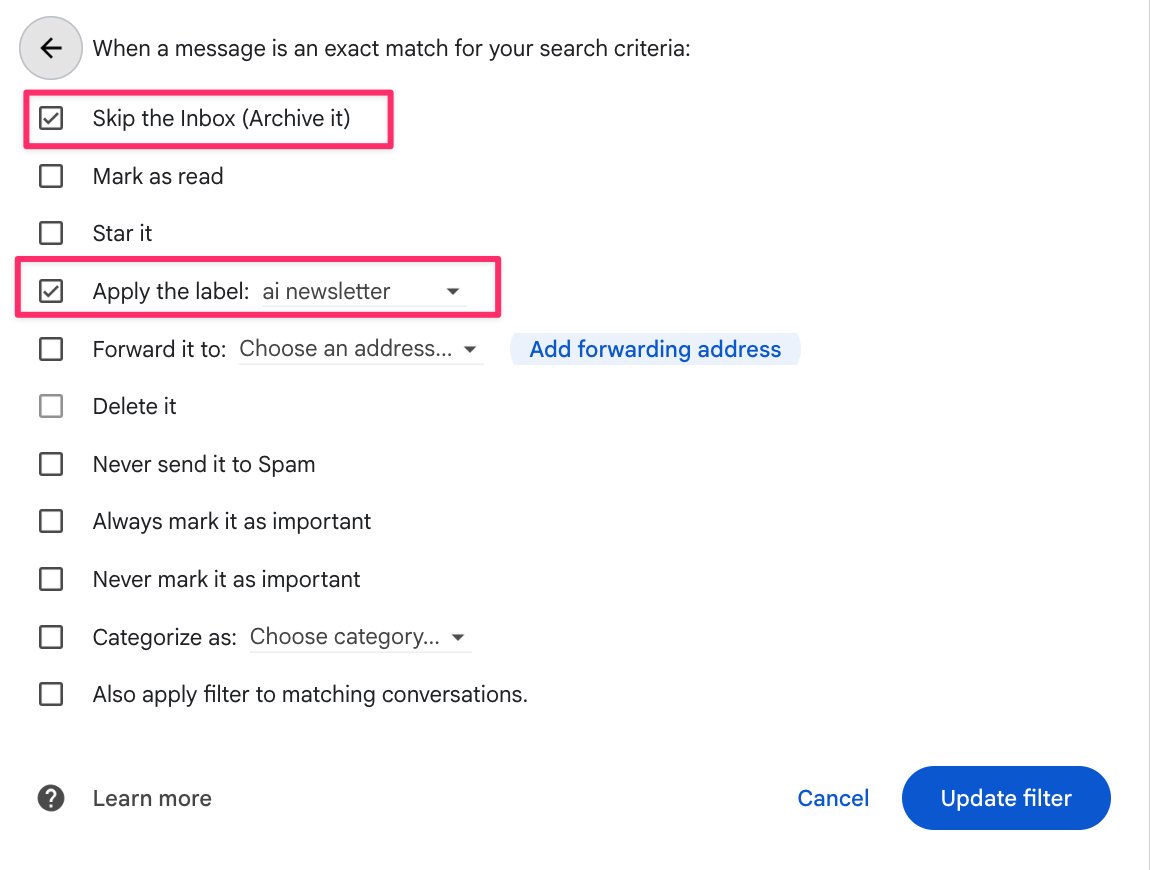The width and height of the screenshot is (1150, 870).
Task: Cancel the filter changes
Action: pyautogui.click(x=833, y=798)
